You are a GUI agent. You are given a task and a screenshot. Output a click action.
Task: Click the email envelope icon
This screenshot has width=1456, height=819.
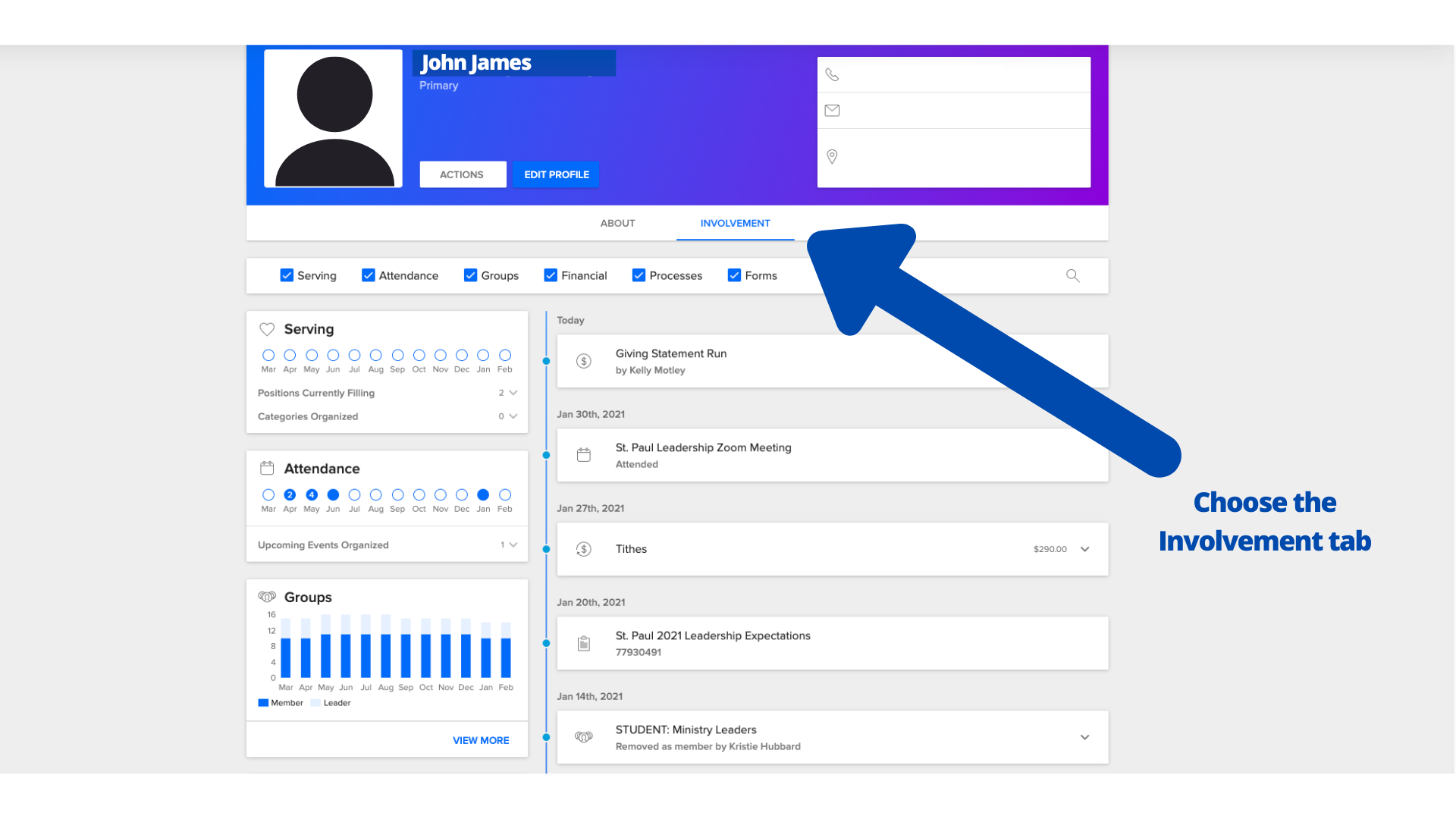pyautogui.click(x=832, y=111)
